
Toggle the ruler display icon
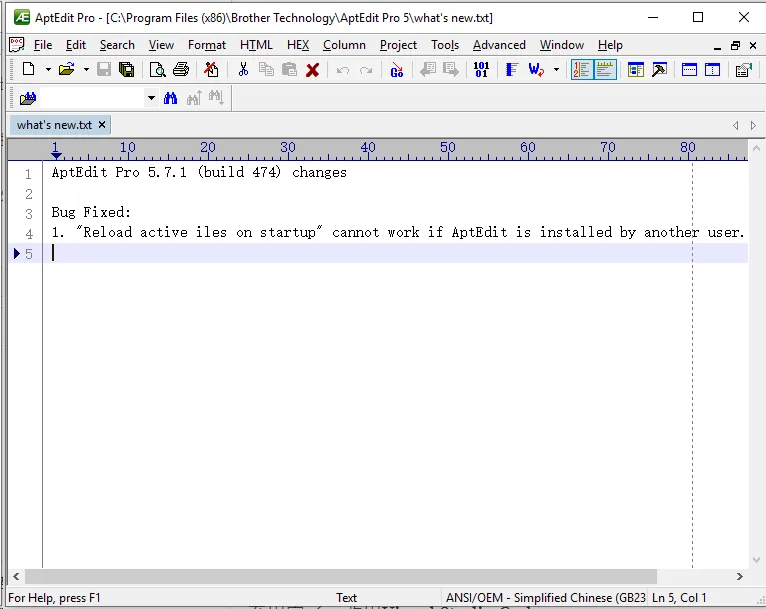605,69
